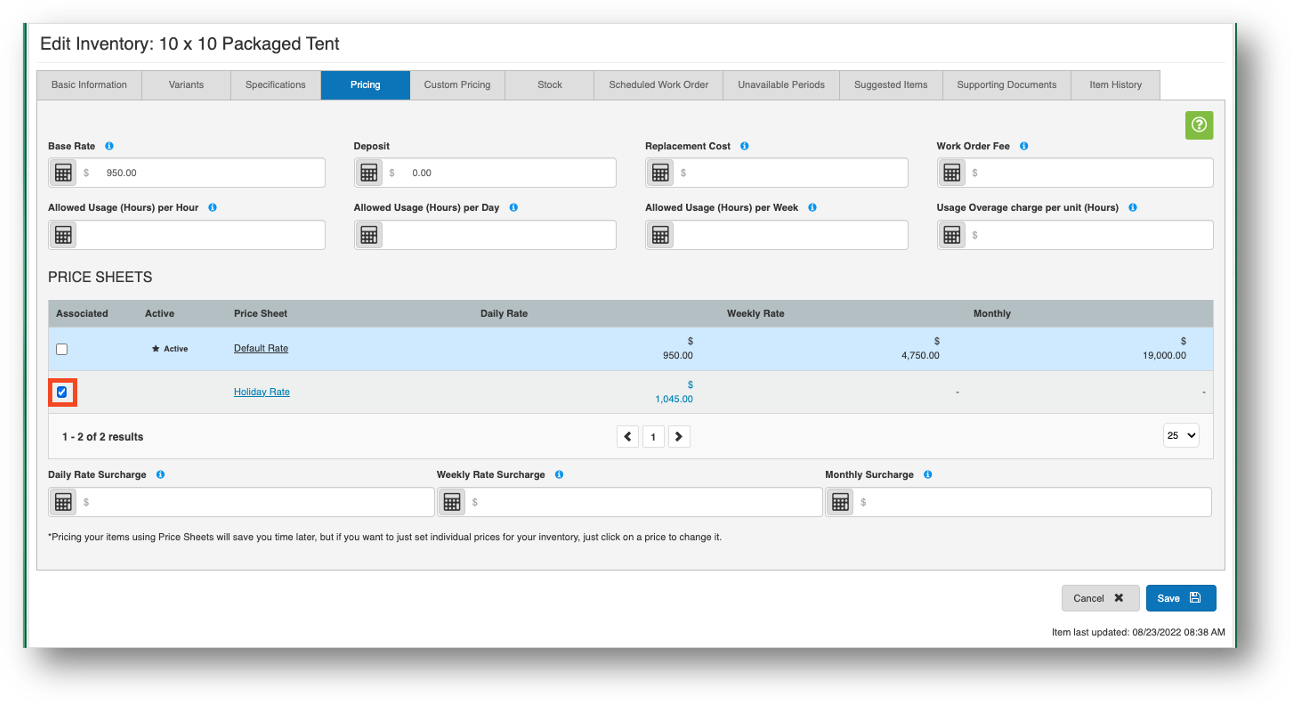This screenshot has height=702, width=1291.
Task: Save the inventory changes
Action: [1180, 598]
